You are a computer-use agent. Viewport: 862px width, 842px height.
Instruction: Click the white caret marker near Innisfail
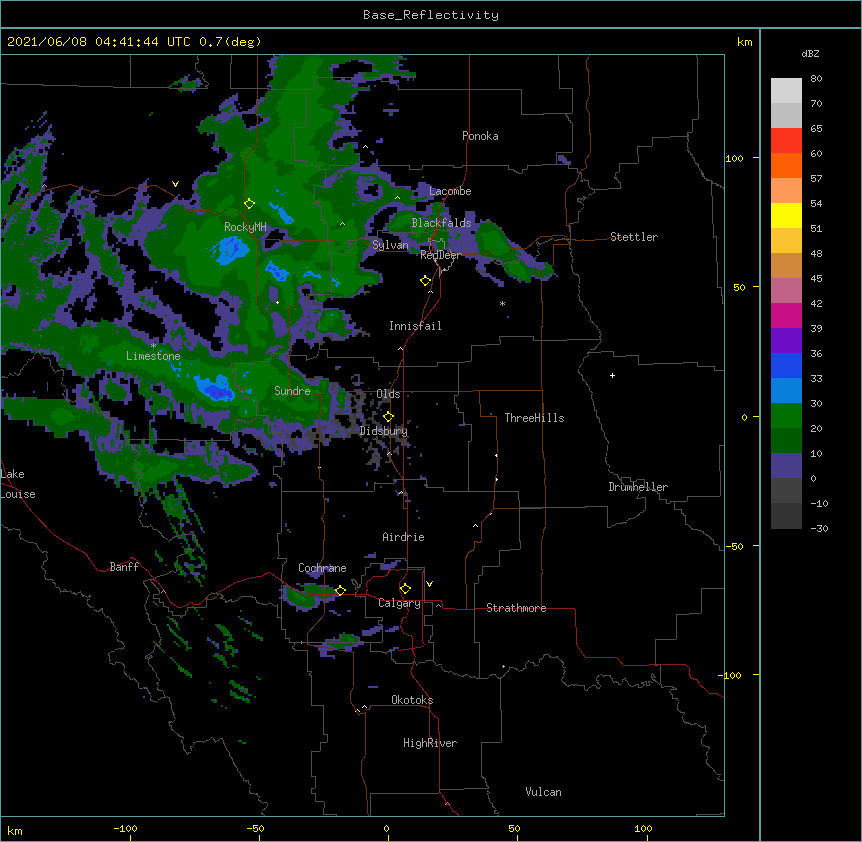(x=400, y=348)
